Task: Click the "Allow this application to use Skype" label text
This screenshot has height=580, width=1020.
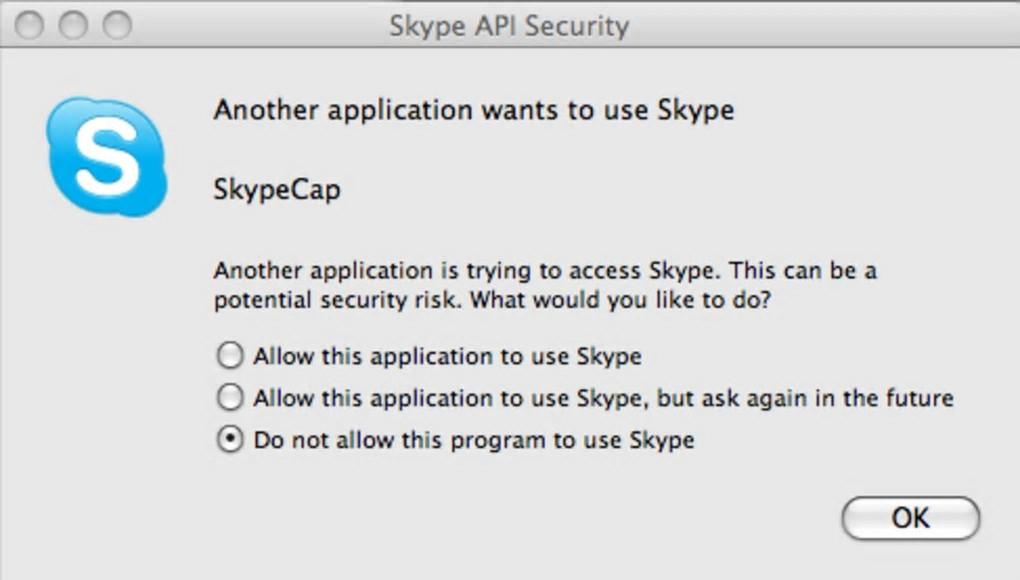Action: (447, 355)
